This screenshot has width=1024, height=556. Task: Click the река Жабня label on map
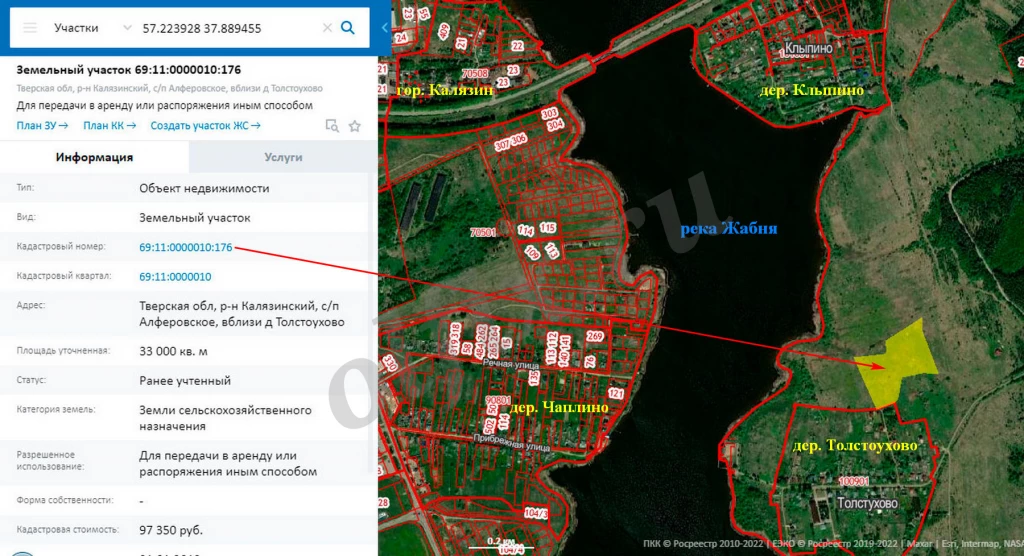point(728,229)
